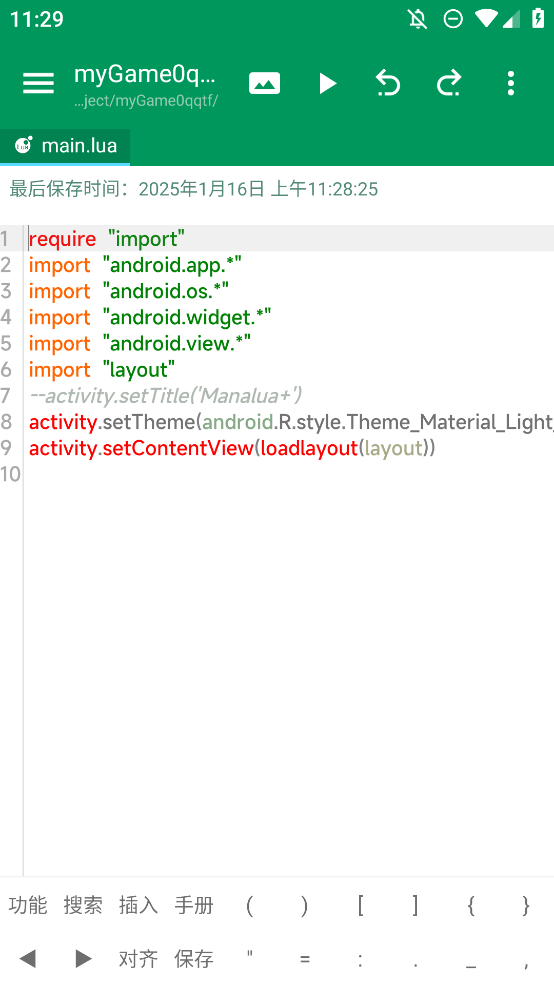Open the hamburger navigation menu
The image size is (554, 985).
(38, 84)
